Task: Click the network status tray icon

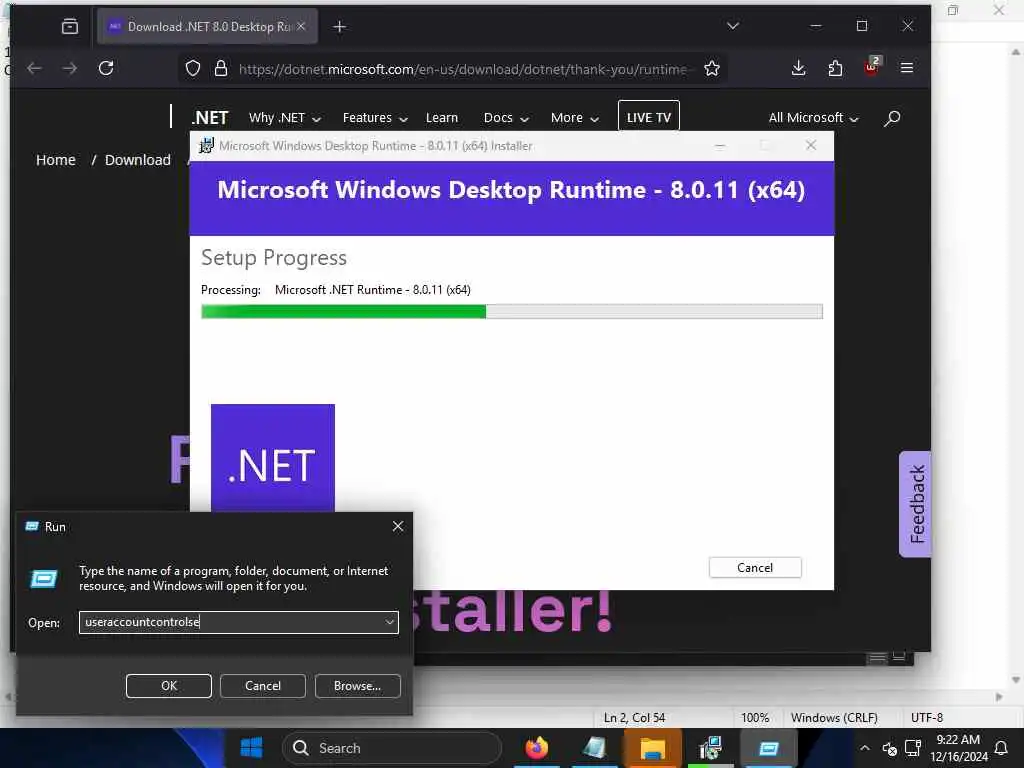Action: pos(913,748)
